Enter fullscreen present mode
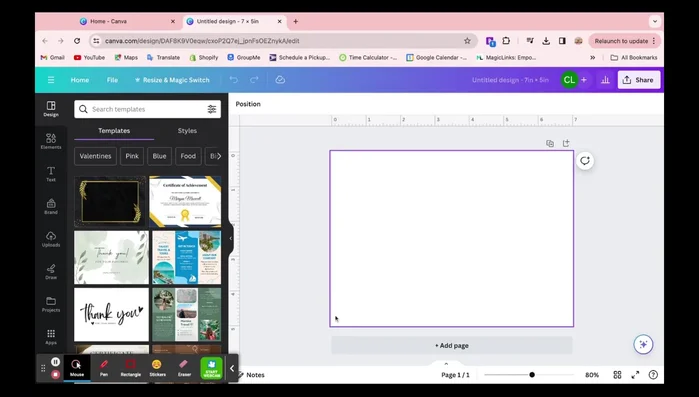Screen dimensions: 699x397 pyautogui.click(x=635, y=375)
